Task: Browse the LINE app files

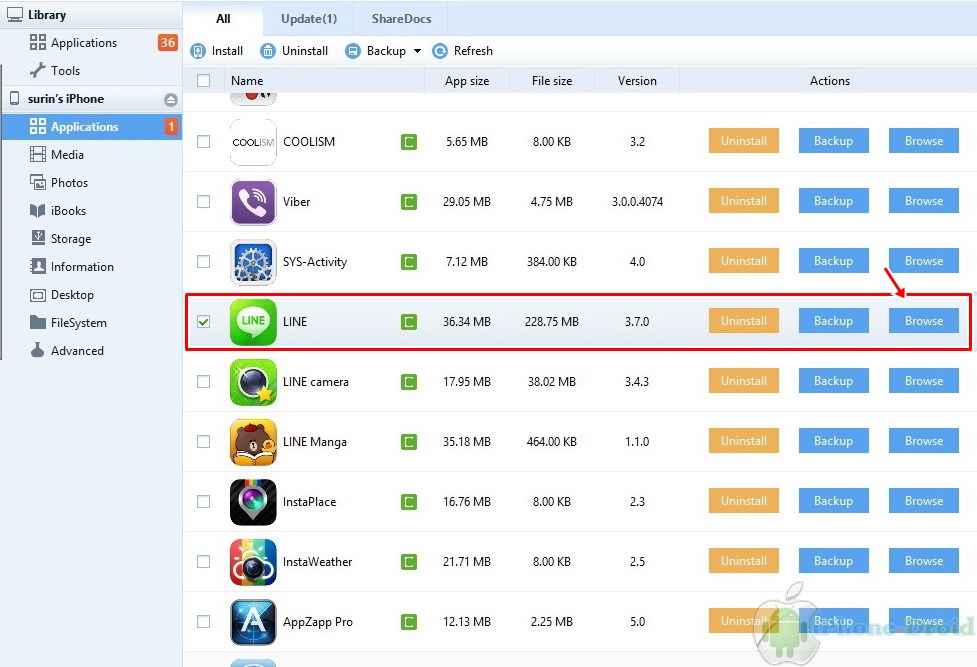Action: [923, 321]
